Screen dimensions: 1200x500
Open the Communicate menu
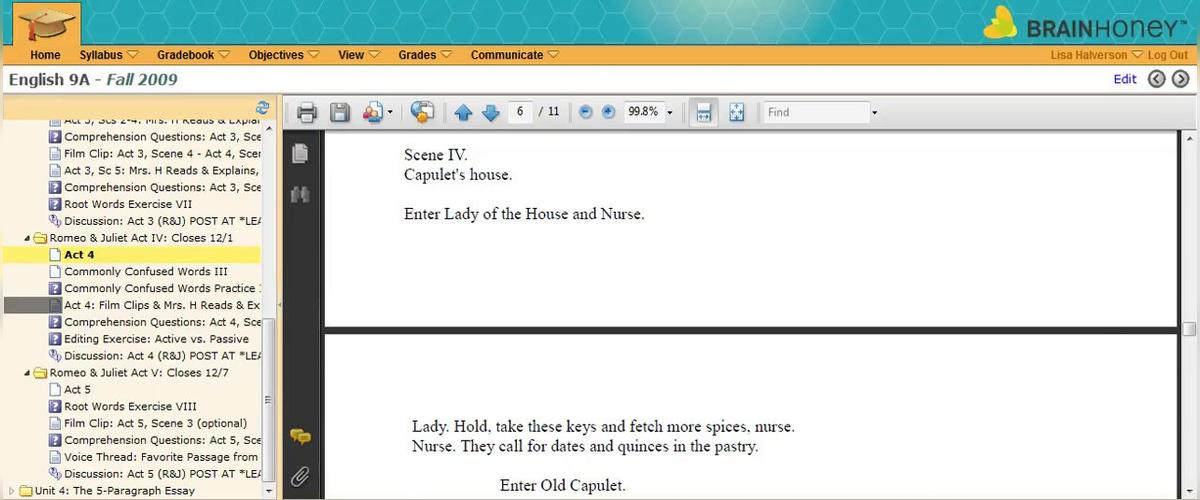(x=514, y=55)
